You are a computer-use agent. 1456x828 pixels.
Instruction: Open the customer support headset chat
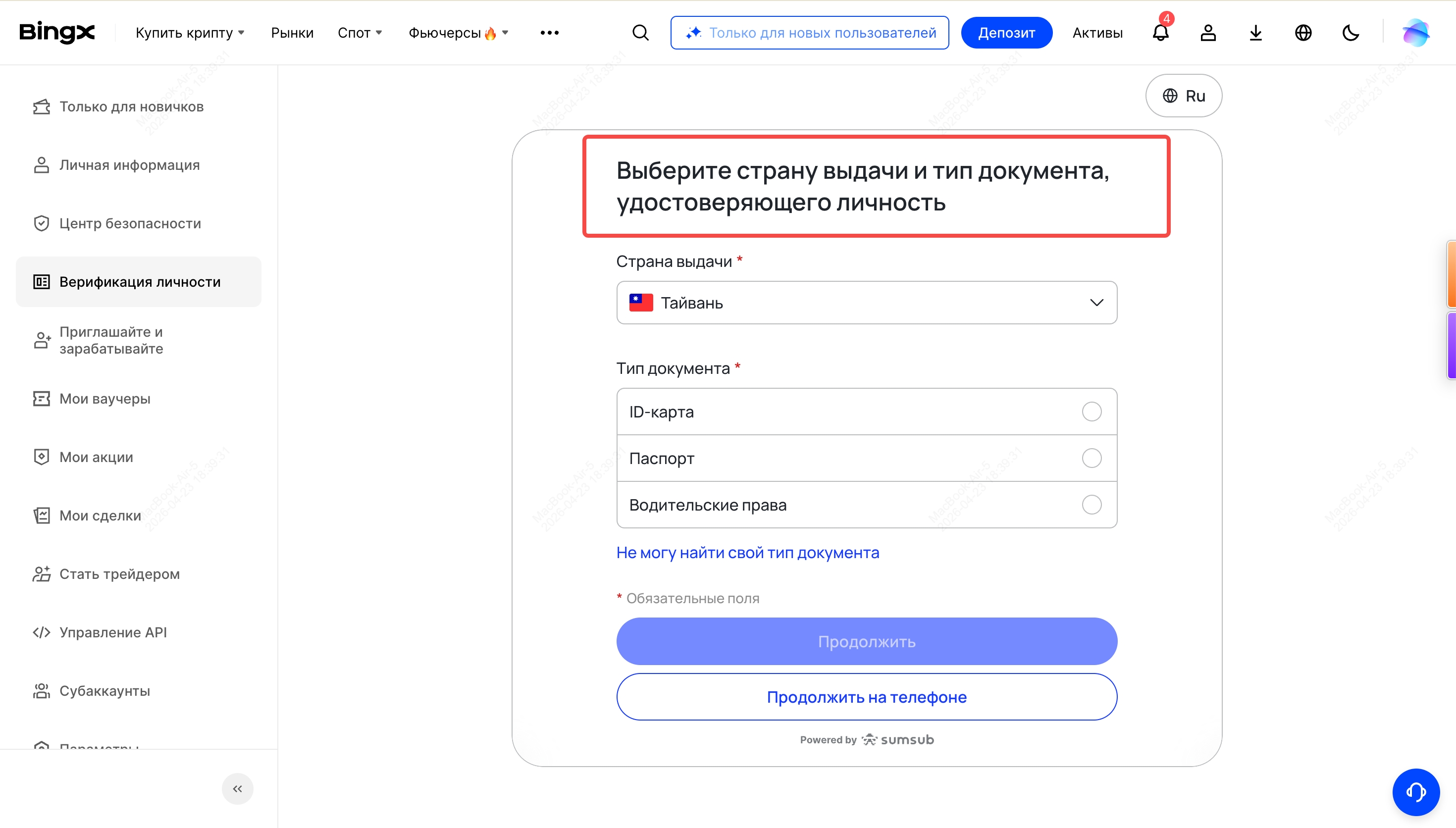1415,792
